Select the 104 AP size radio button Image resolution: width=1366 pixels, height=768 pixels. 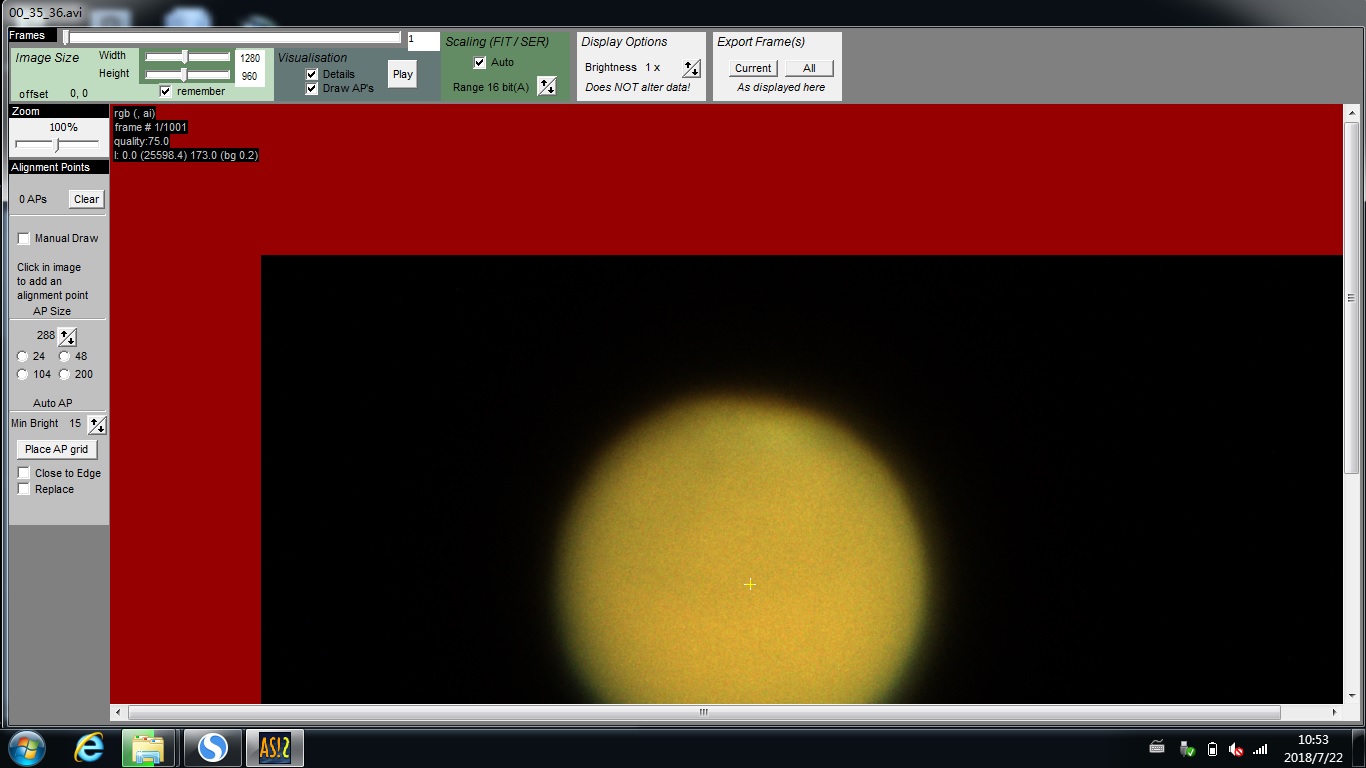23,374
